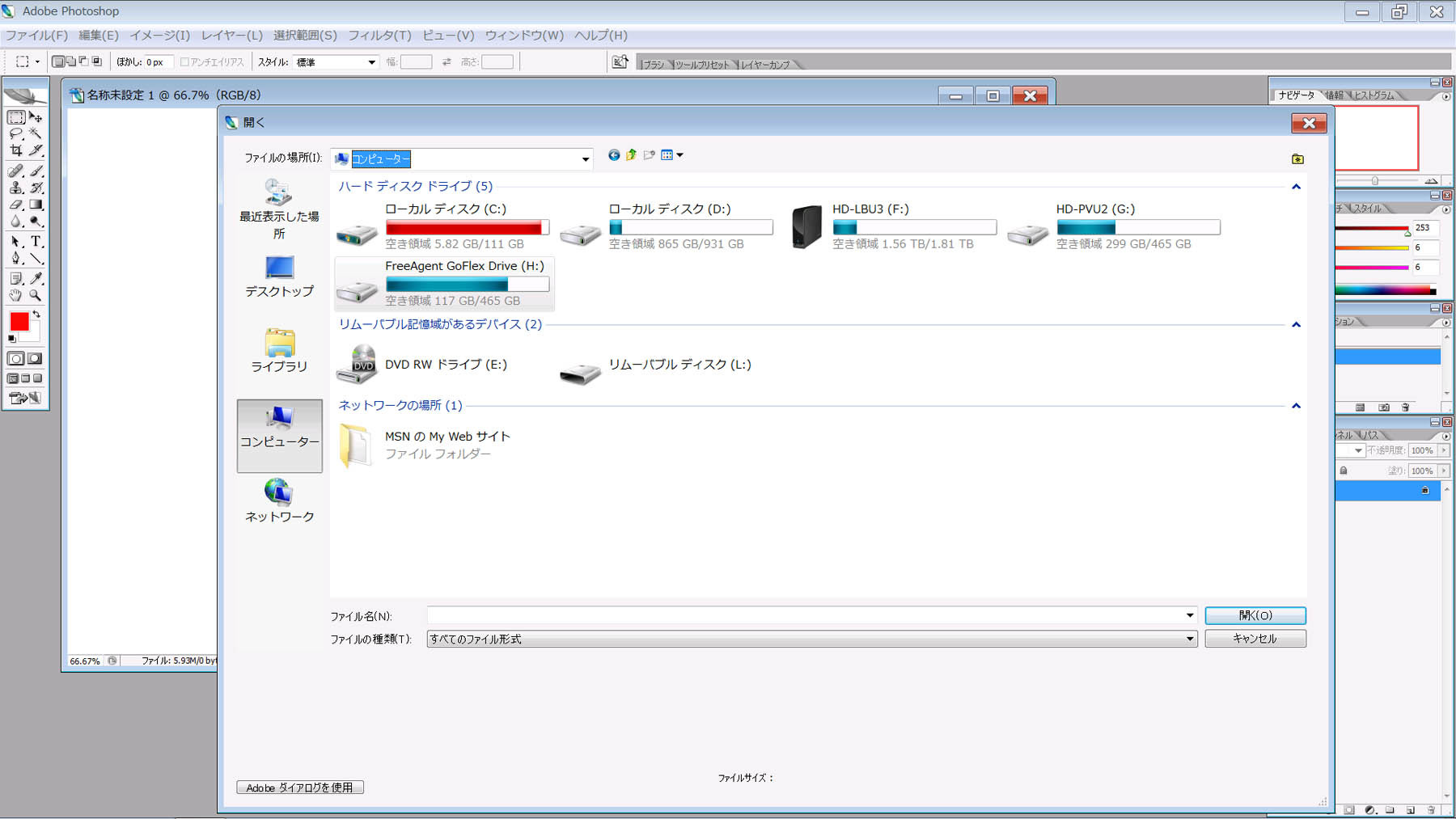Collapse the network locations group
Viewport: 1456px width, 819px height.
(x=1296, y=406)
